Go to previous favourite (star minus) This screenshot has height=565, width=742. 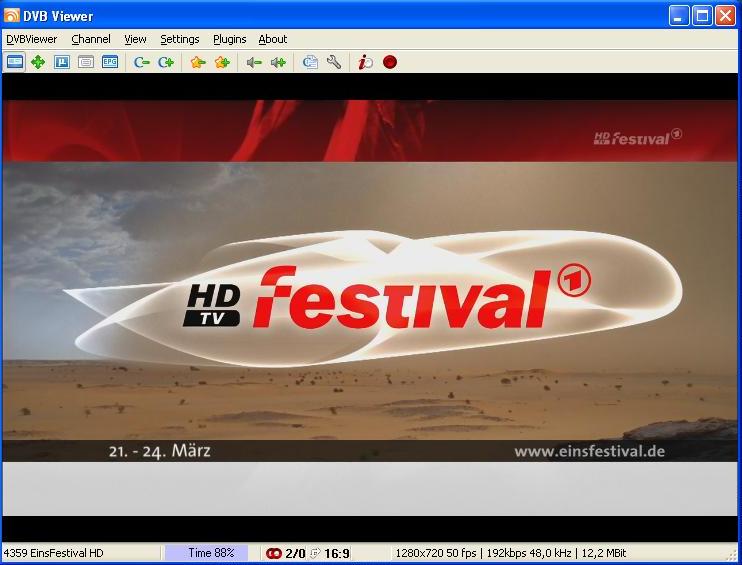pyautogui.click(x=198, y=62)
